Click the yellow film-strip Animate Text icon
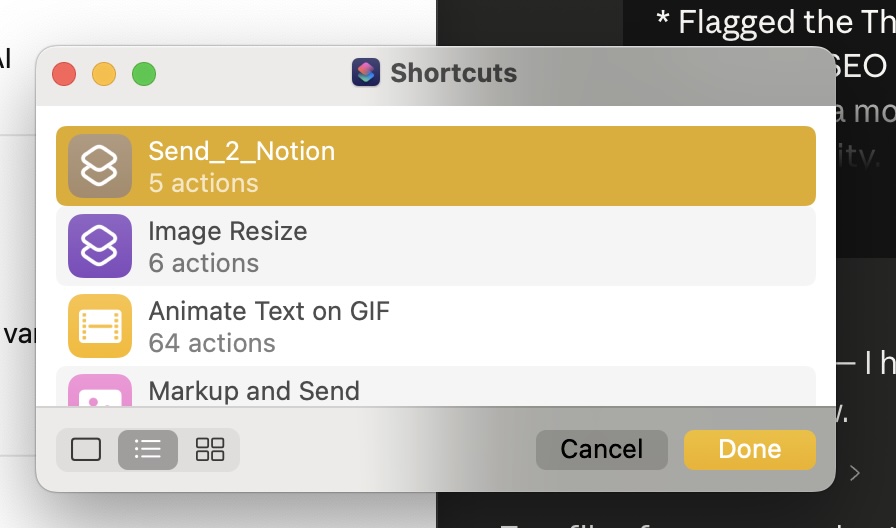The width and height of the screenshot is (896, 528). coord(100,326)
